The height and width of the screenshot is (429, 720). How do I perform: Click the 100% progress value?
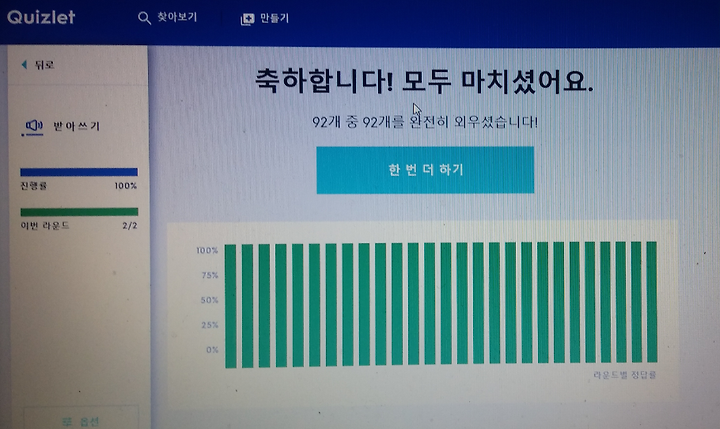(x=126, y=186)
